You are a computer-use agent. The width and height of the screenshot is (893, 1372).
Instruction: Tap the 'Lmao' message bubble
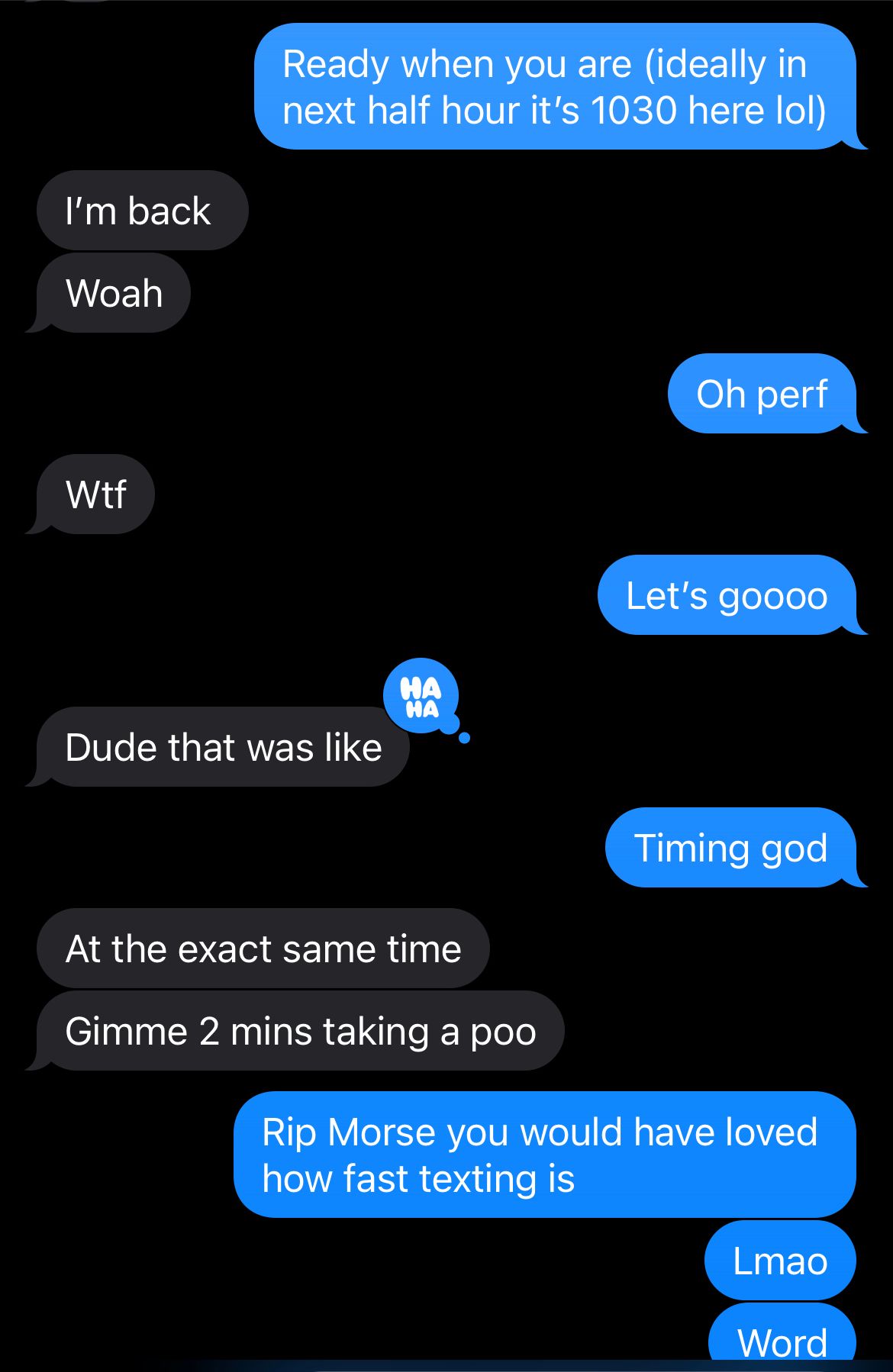pos(780,1261)
